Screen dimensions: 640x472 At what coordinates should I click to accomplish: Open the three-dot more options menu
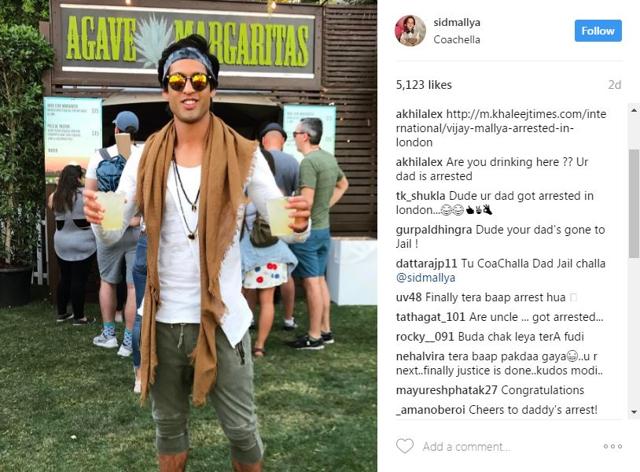tap(613, 446)
